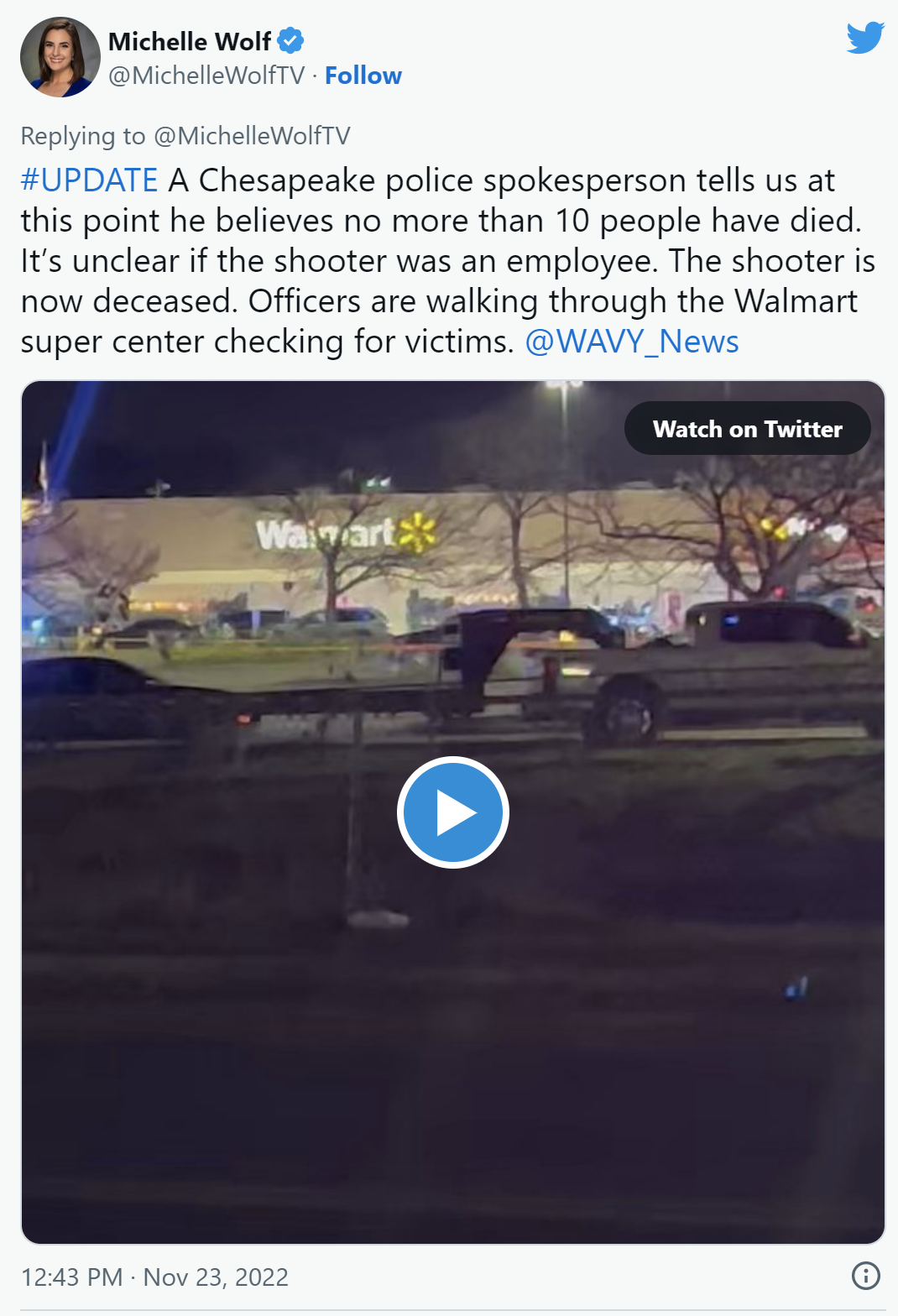
Task: Click the dark lower area of the video
Action: [453, 1074]
